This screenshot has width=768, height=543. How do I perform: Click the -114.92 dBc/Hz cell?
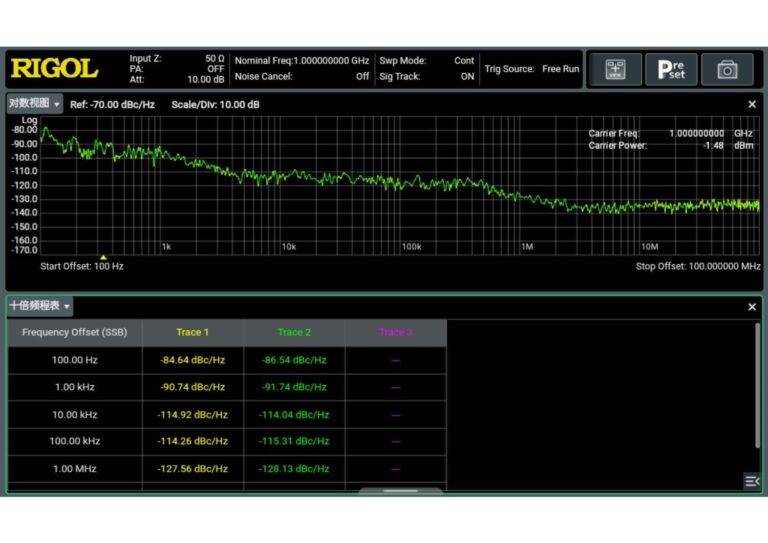[x=192, y=415]
